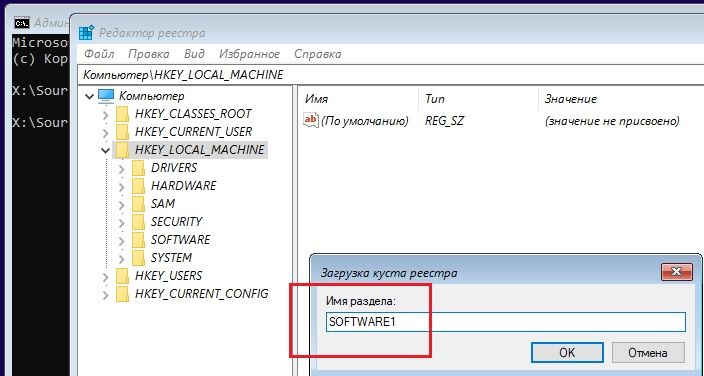Viewport: 704px width, 376px height.
Task: Click the SECURITY folder icon
Action: click(139, 222)
